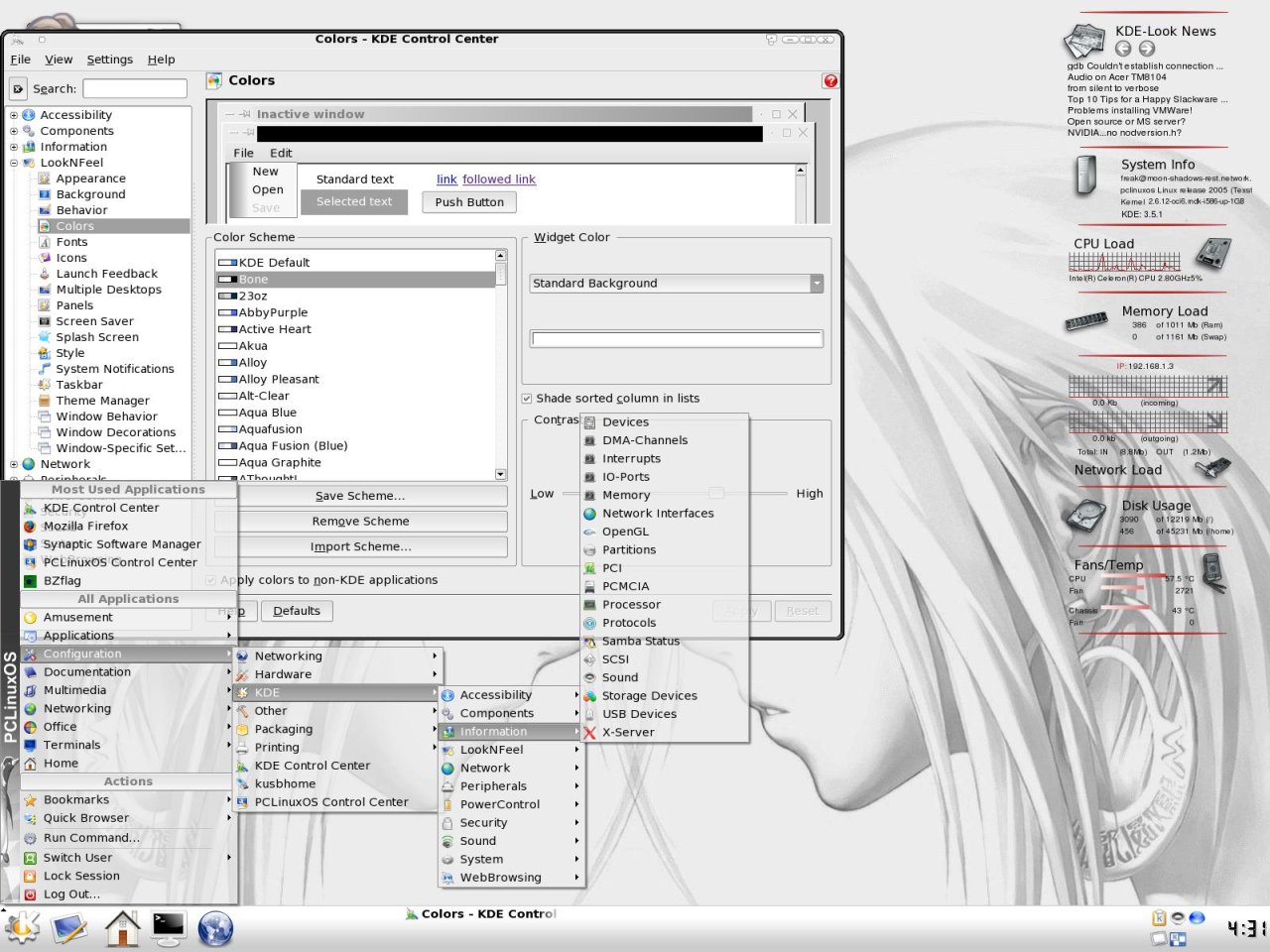Select Window Decorations in sidebar tree

(116, 432)
